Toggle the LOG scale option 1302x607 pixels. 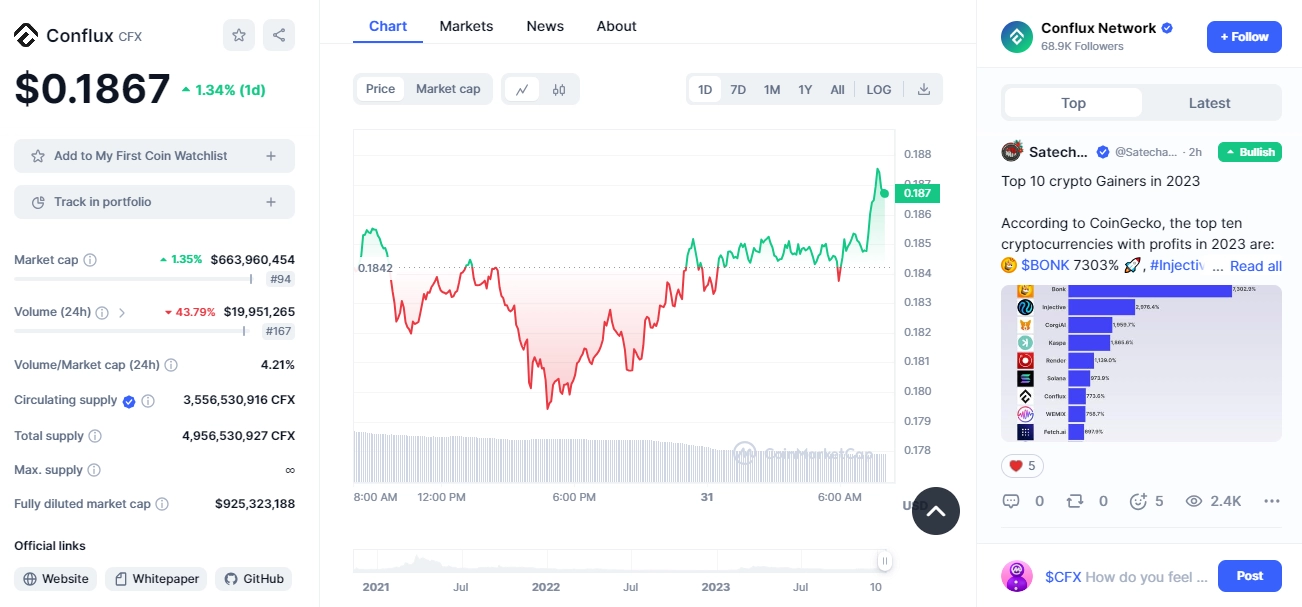click(x=879, y=90)
